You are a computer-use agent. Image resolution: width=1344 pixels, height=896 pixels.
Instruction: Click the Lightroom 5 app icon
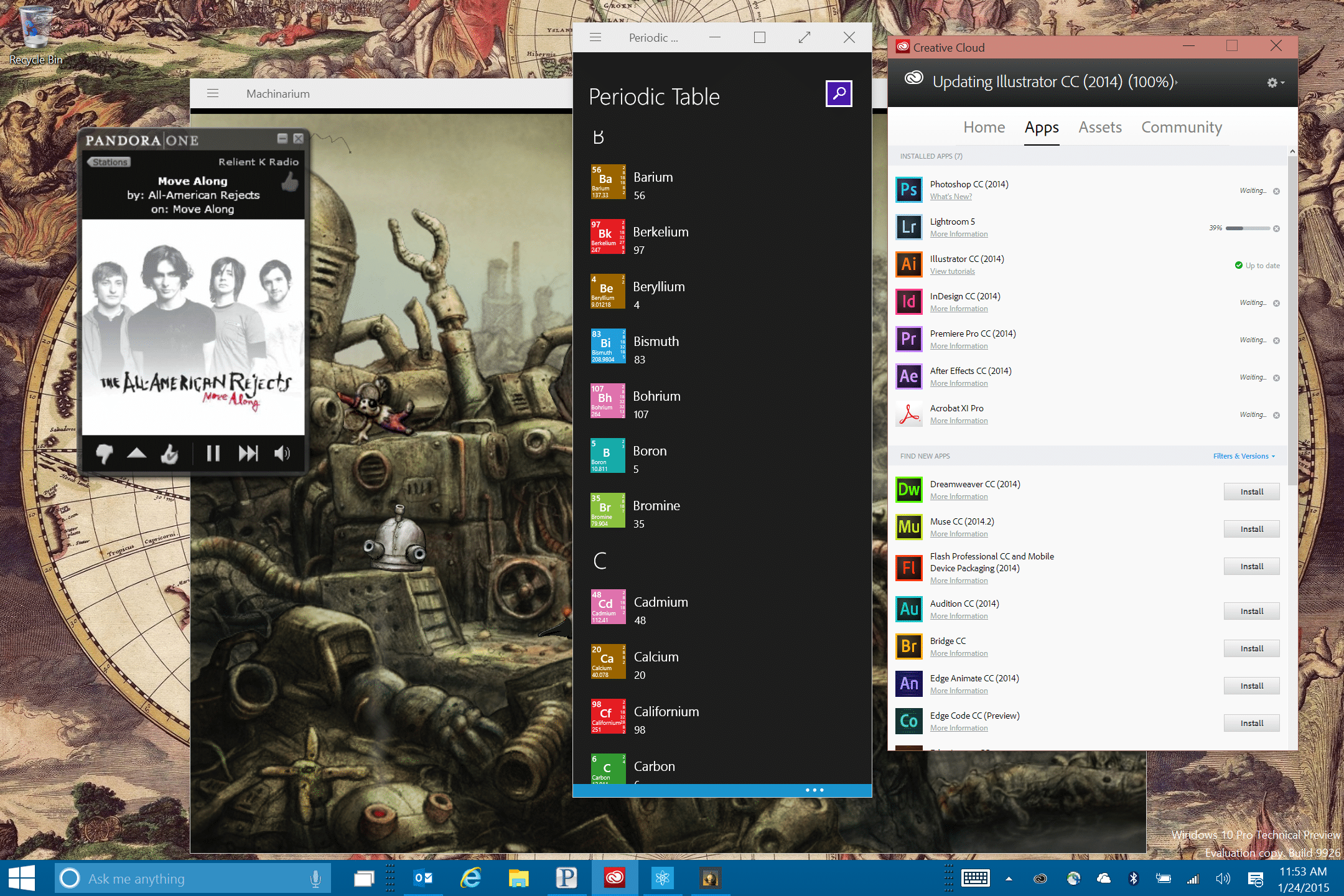pos(909,226)
